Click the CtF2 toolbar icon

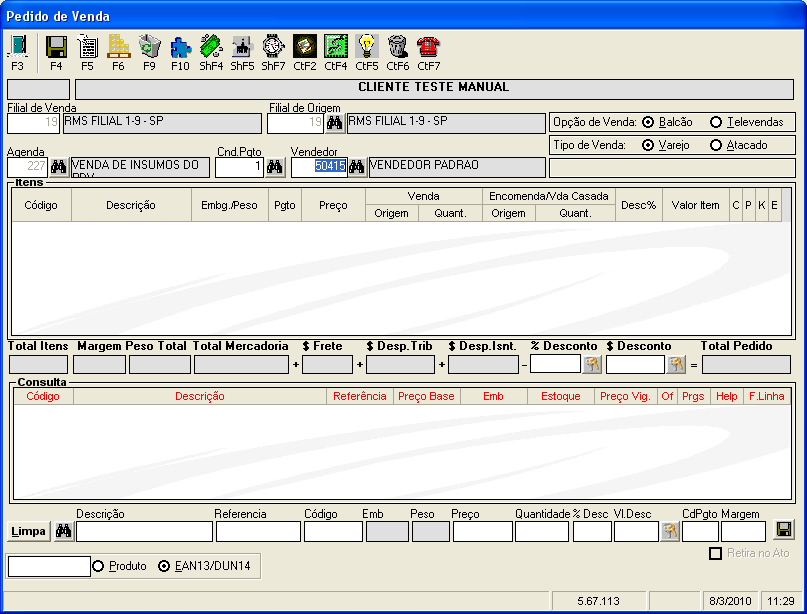[305, 47]
